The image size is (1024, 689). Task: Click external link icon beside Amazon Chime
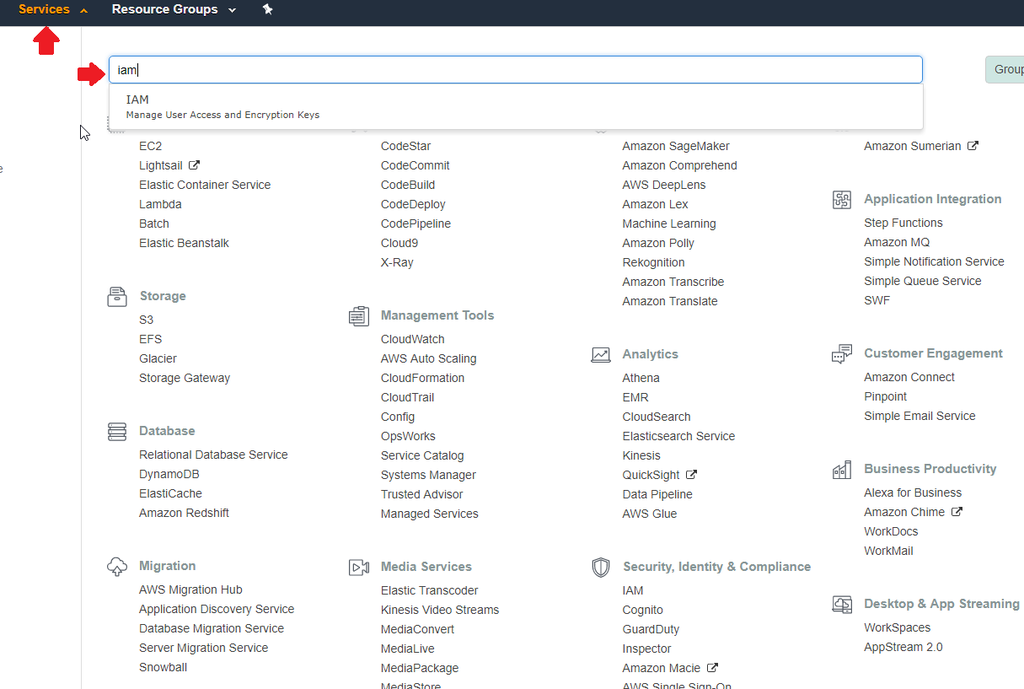(x=956, y=512)
